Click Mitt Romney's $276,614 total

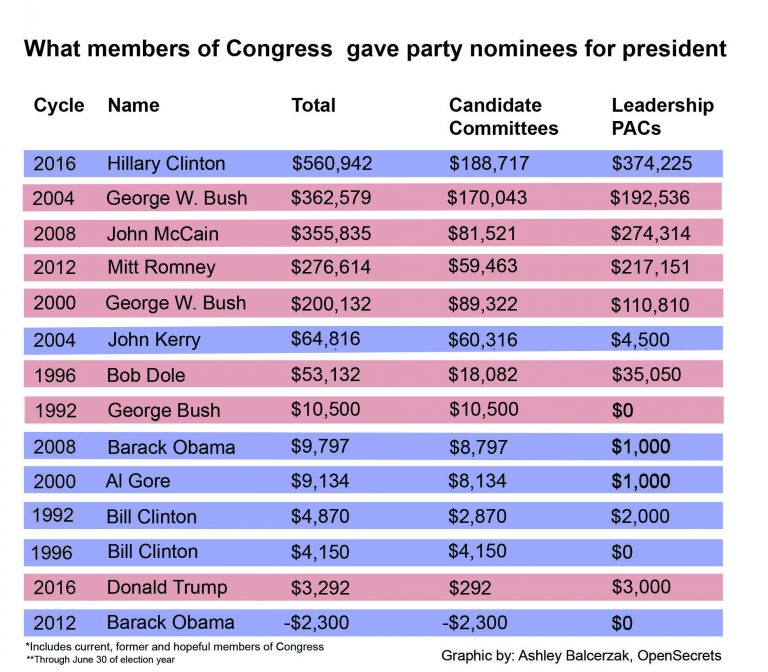(x=331, y=267)
